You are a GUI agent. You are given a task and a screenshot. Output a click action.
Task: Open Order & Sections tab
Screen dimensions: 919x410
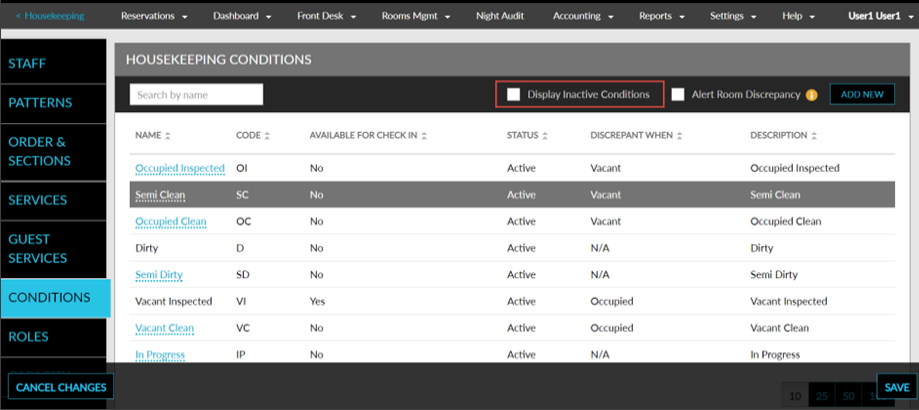tap(53, 151)
